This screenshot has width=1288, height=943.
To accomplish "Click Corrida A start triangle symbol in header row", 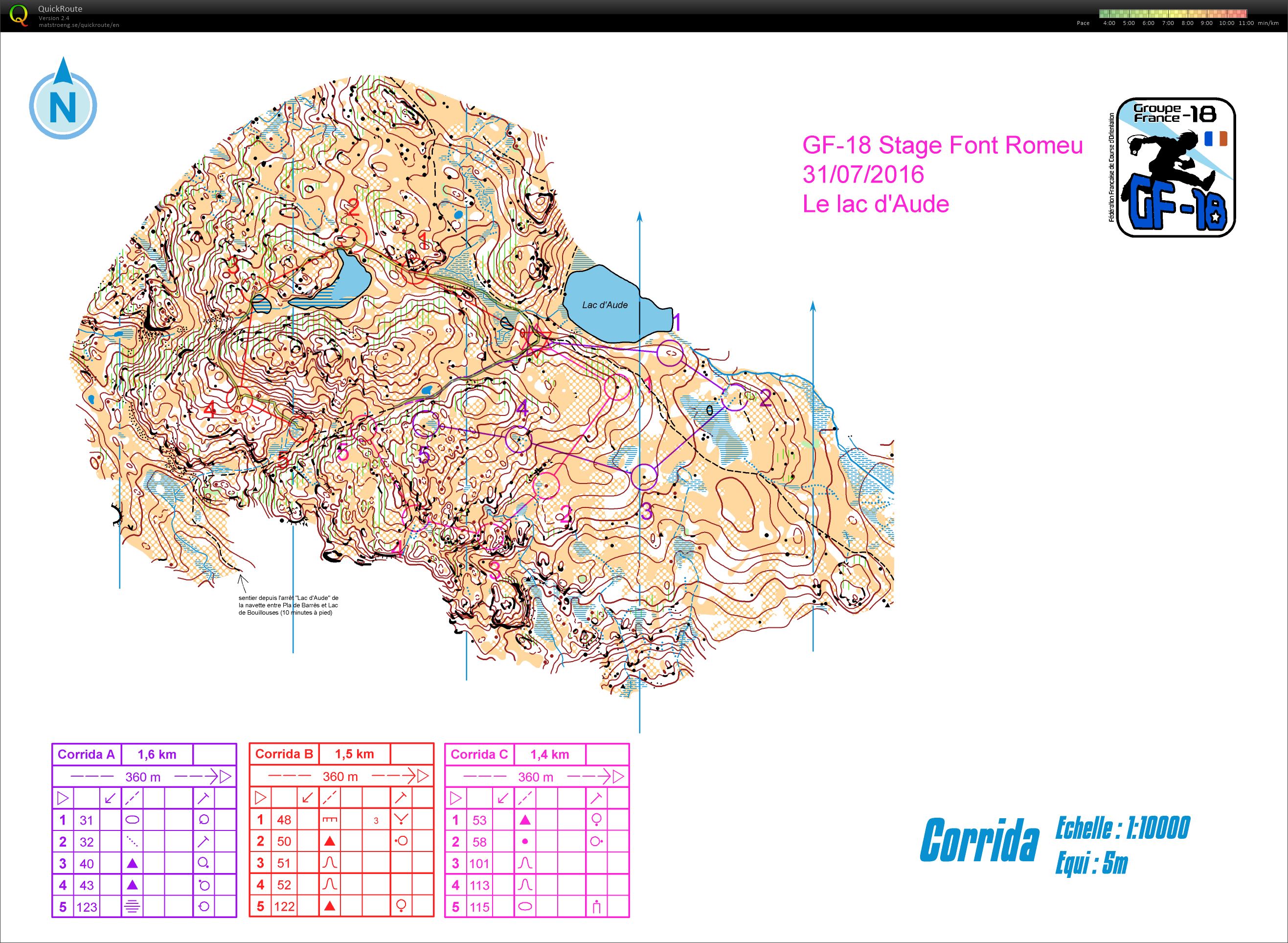I will pyautogui.click(x=63, y=798).
